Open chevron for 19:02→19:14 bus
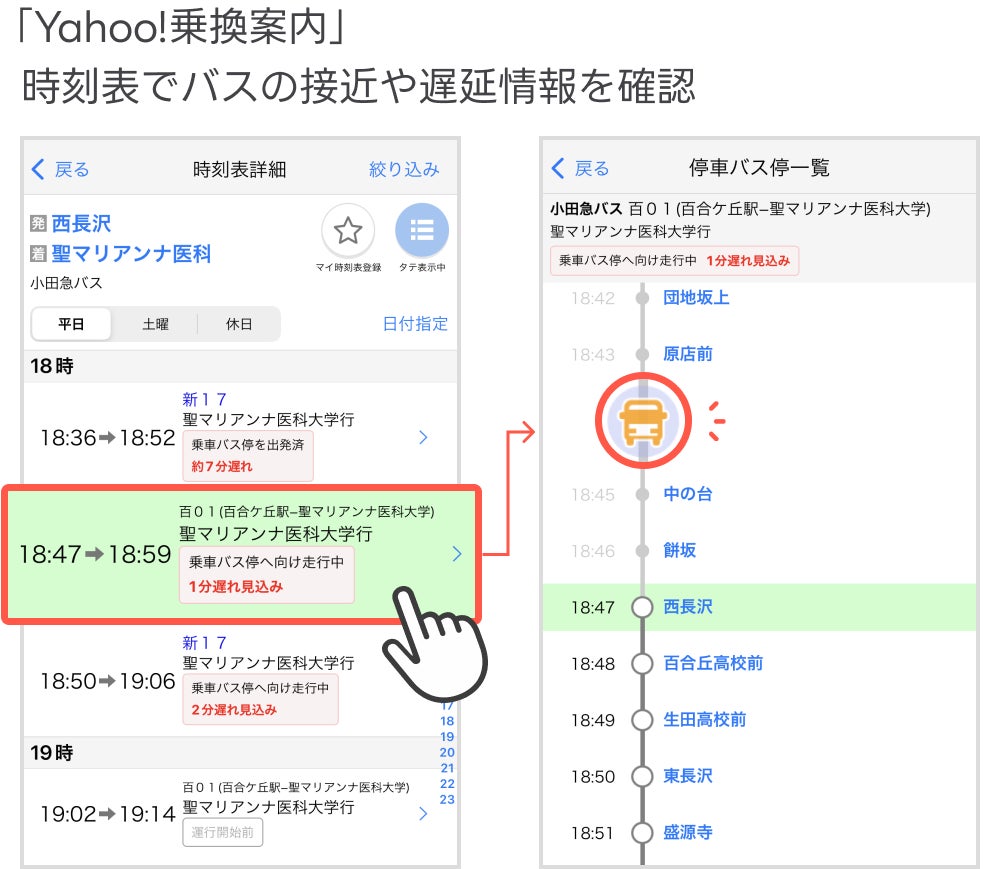 click(x=423, y=814)
